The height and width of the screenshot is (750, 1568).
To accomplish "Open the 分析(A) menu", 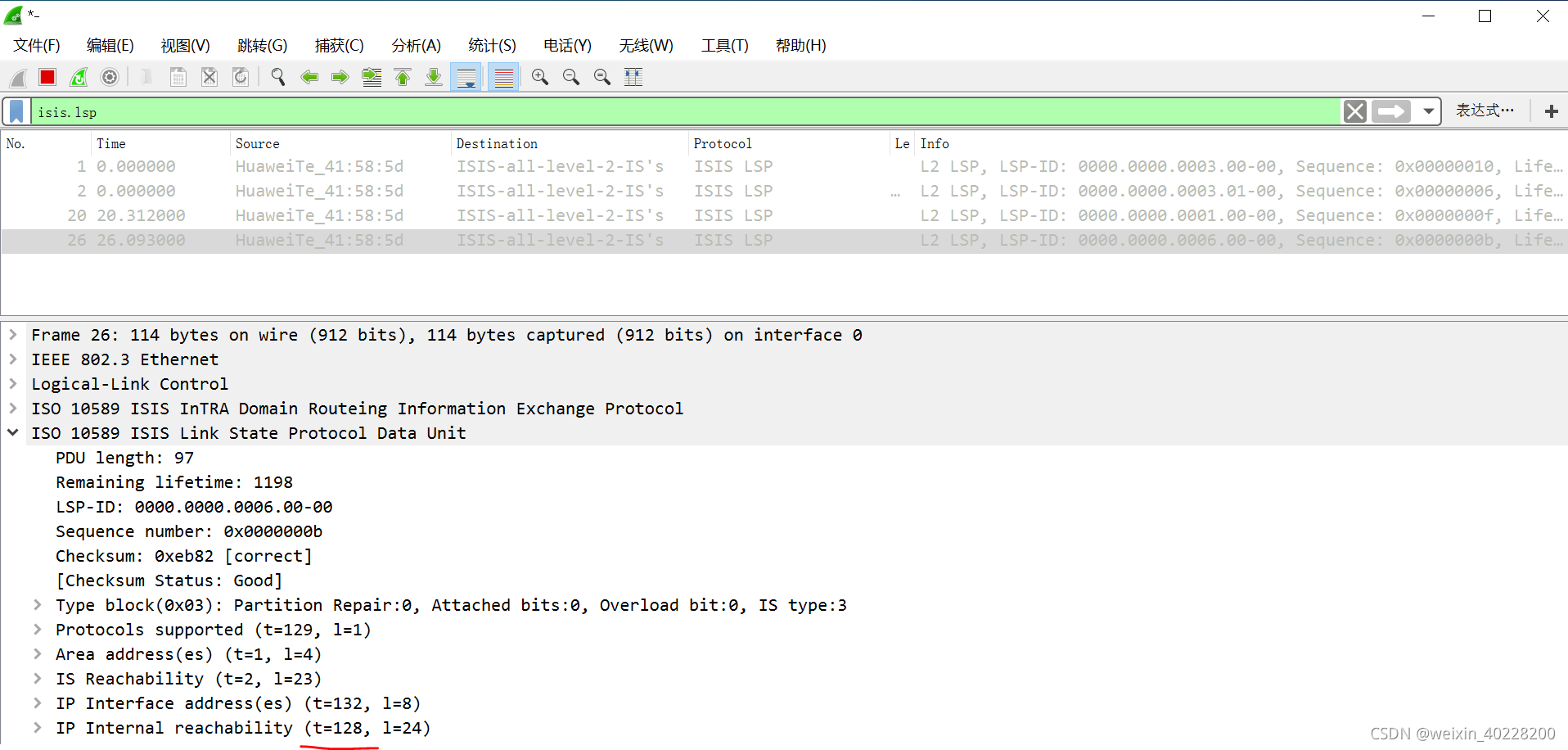I will pyautogui.click(x=417, y=46).
